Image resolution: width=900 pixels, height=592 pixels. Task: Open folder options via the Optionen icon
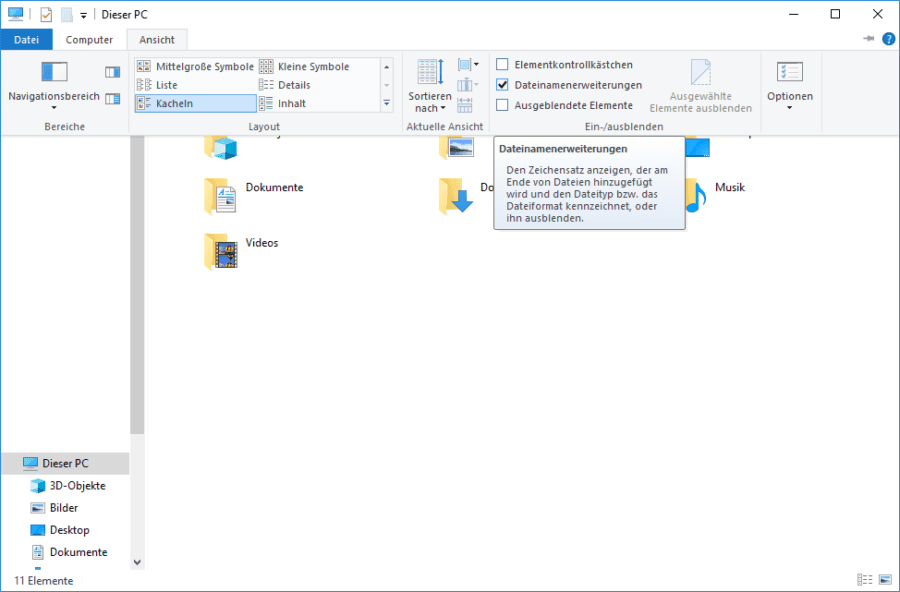click(x=790, y=72)
